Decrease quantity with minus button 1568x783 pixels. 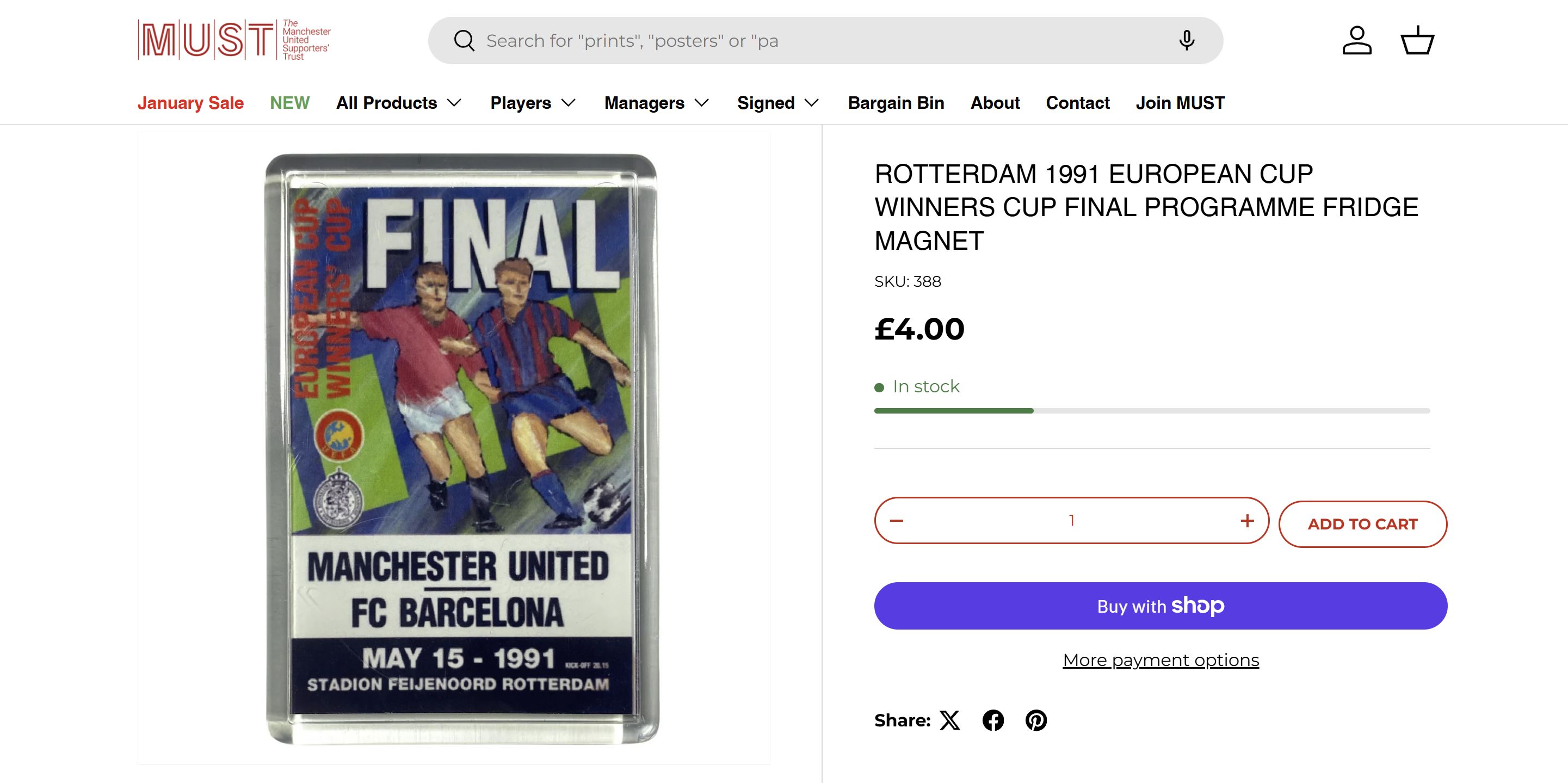897,521
